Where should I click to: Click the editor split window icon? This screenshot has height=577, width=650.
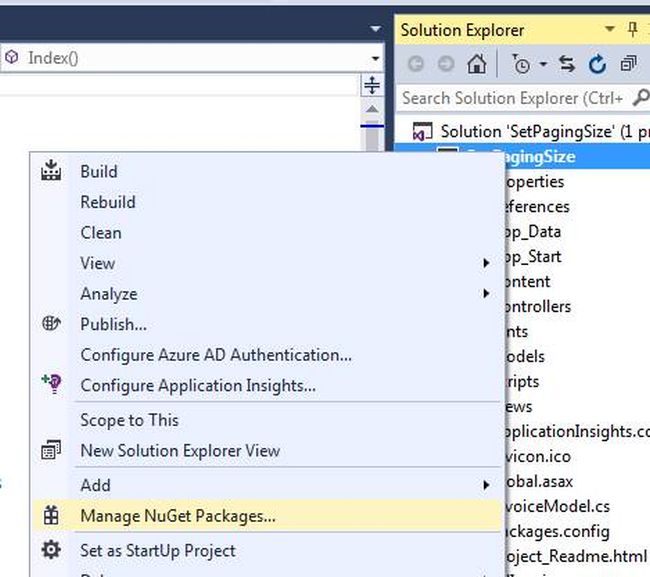coord(372,85)
